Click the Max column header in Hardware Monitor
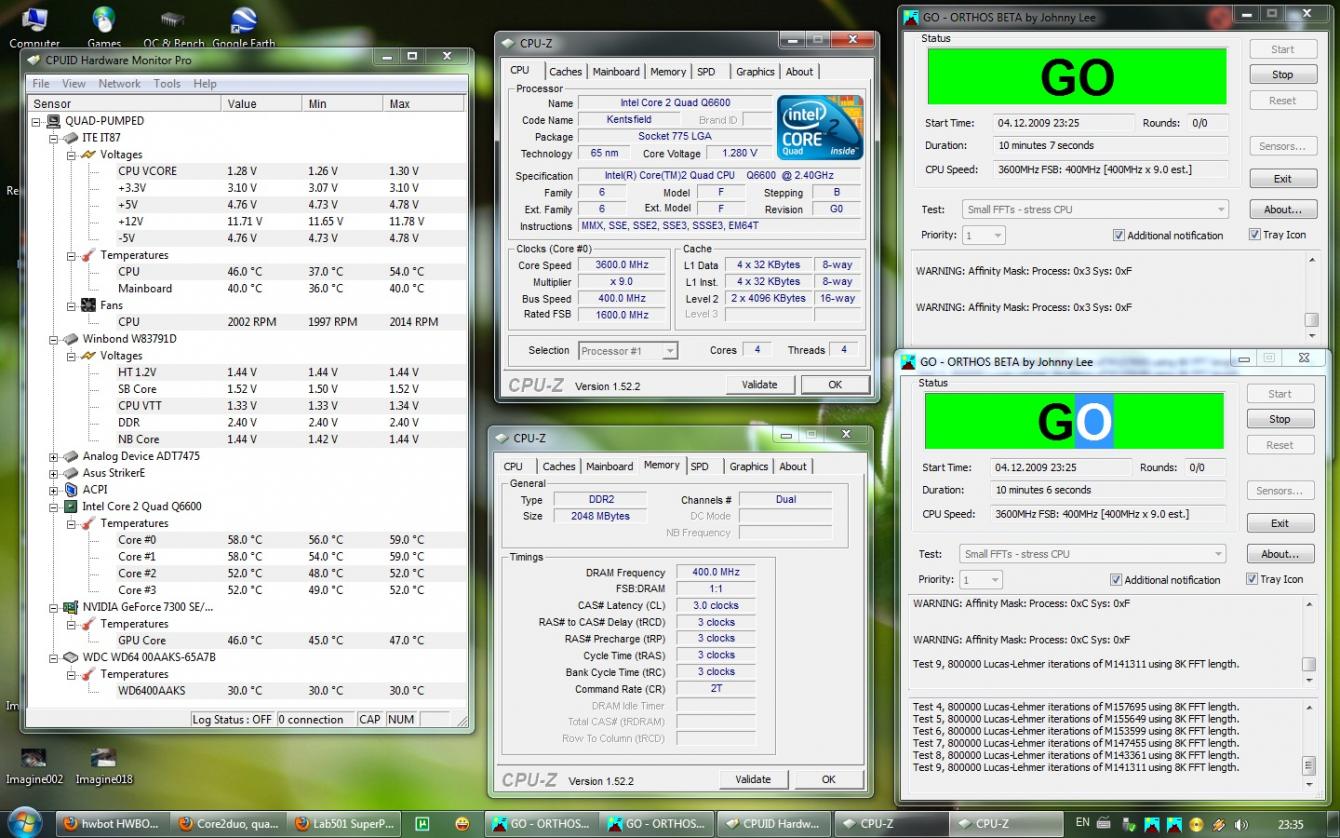1340x838 pixels. coord(423,104)
